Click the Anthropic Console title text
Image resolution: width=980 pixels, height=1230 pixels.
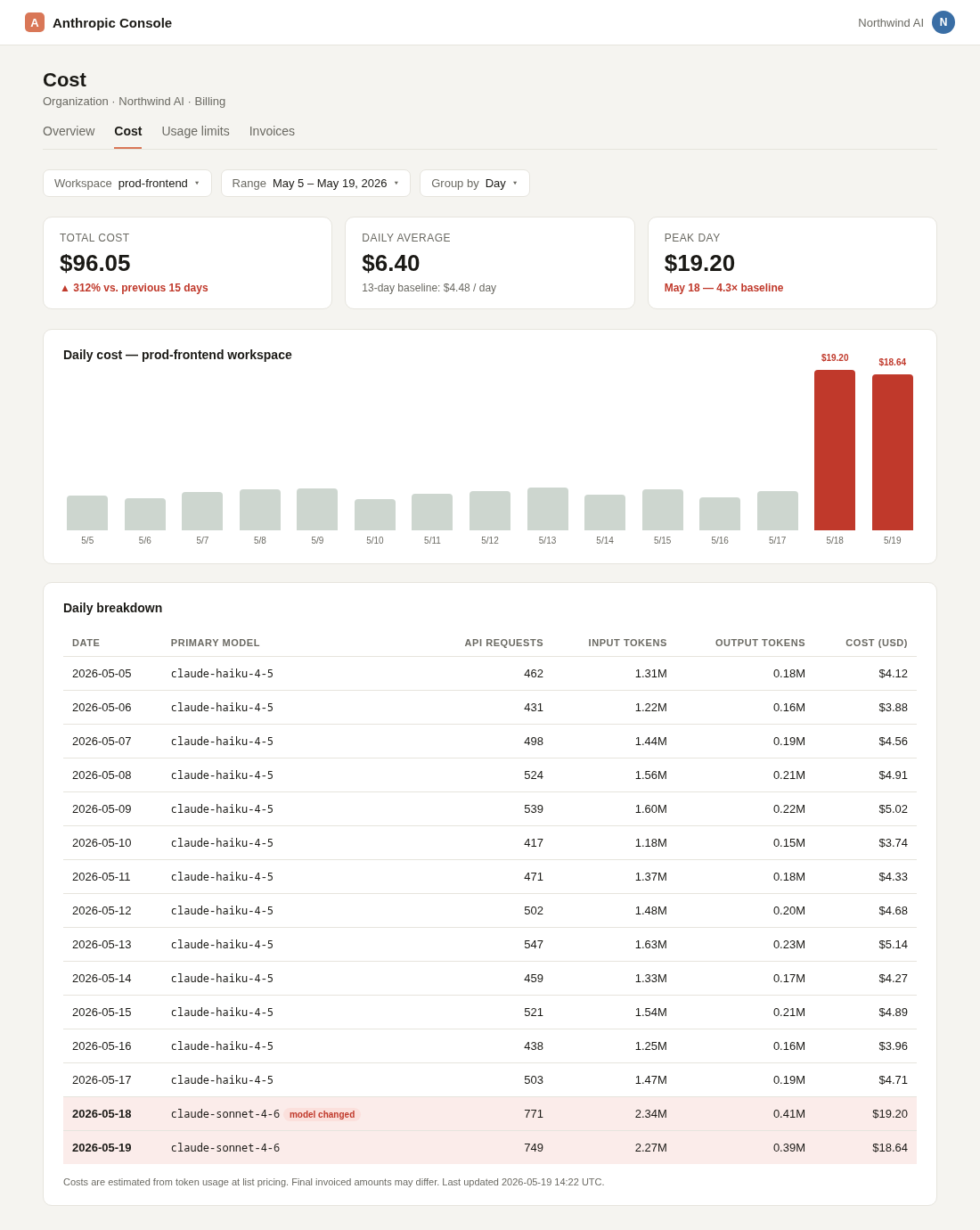pyautogui.click(x=112, y=22)
